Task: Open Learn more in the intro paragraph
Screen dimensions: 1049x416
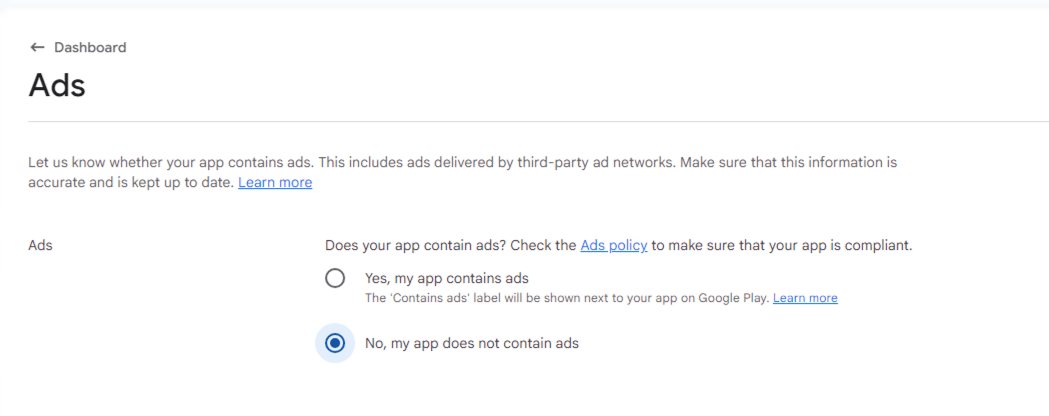Action: 275,182
